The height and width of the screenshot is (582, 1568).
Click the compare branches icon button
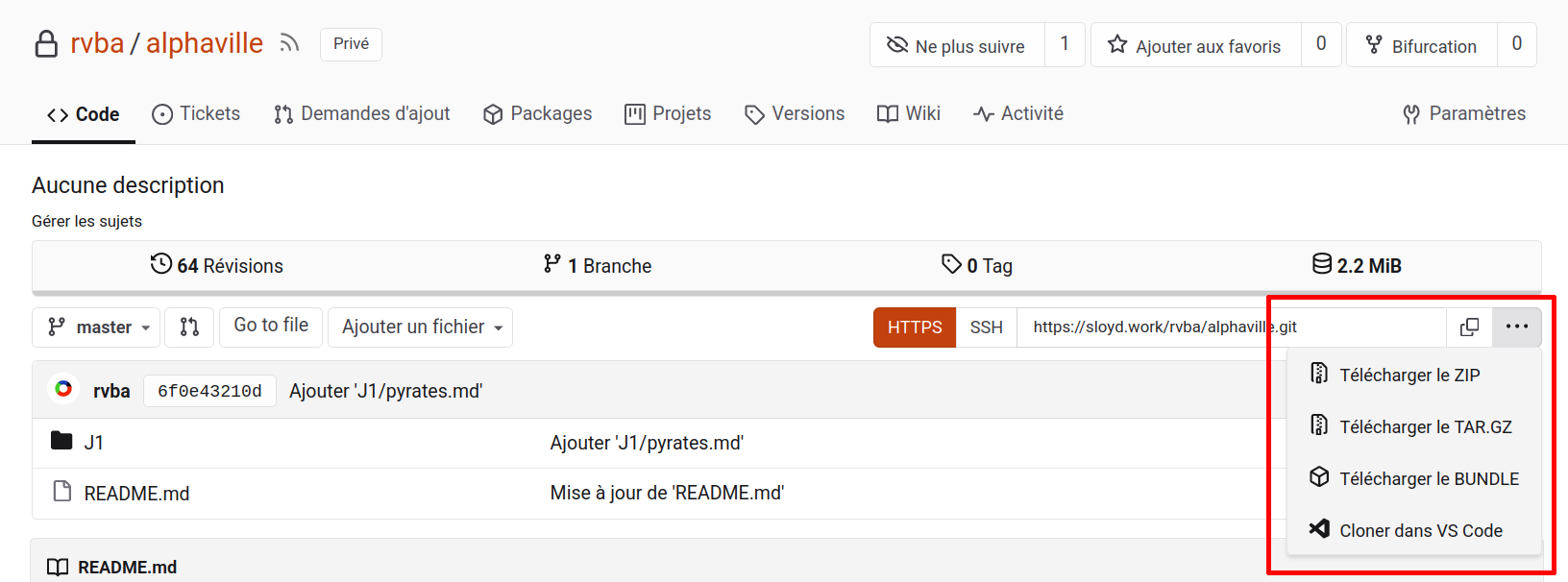tap(189, 327)
